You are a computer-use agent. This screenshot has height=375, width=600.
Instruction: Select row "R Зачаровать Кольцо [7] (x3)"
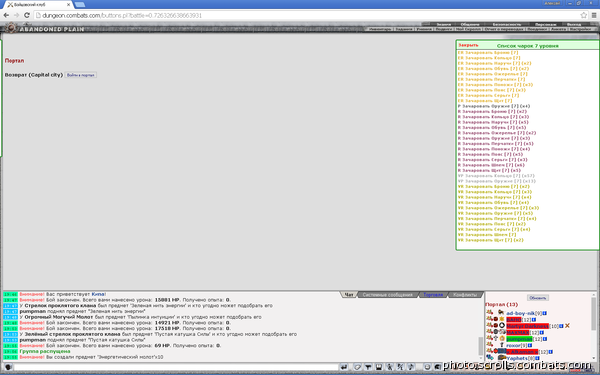click(493, 117)
